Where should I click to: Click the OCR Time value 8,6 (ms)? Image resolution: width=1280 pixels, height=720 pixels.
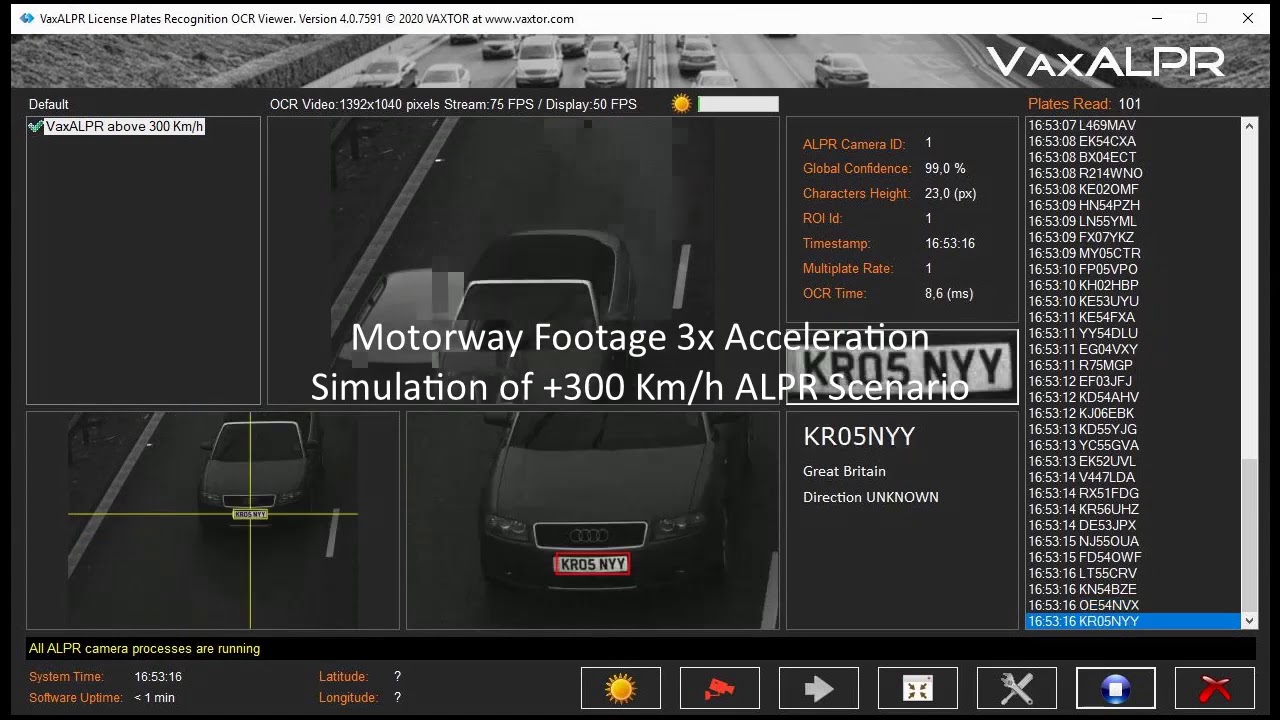tap(949, 293)
